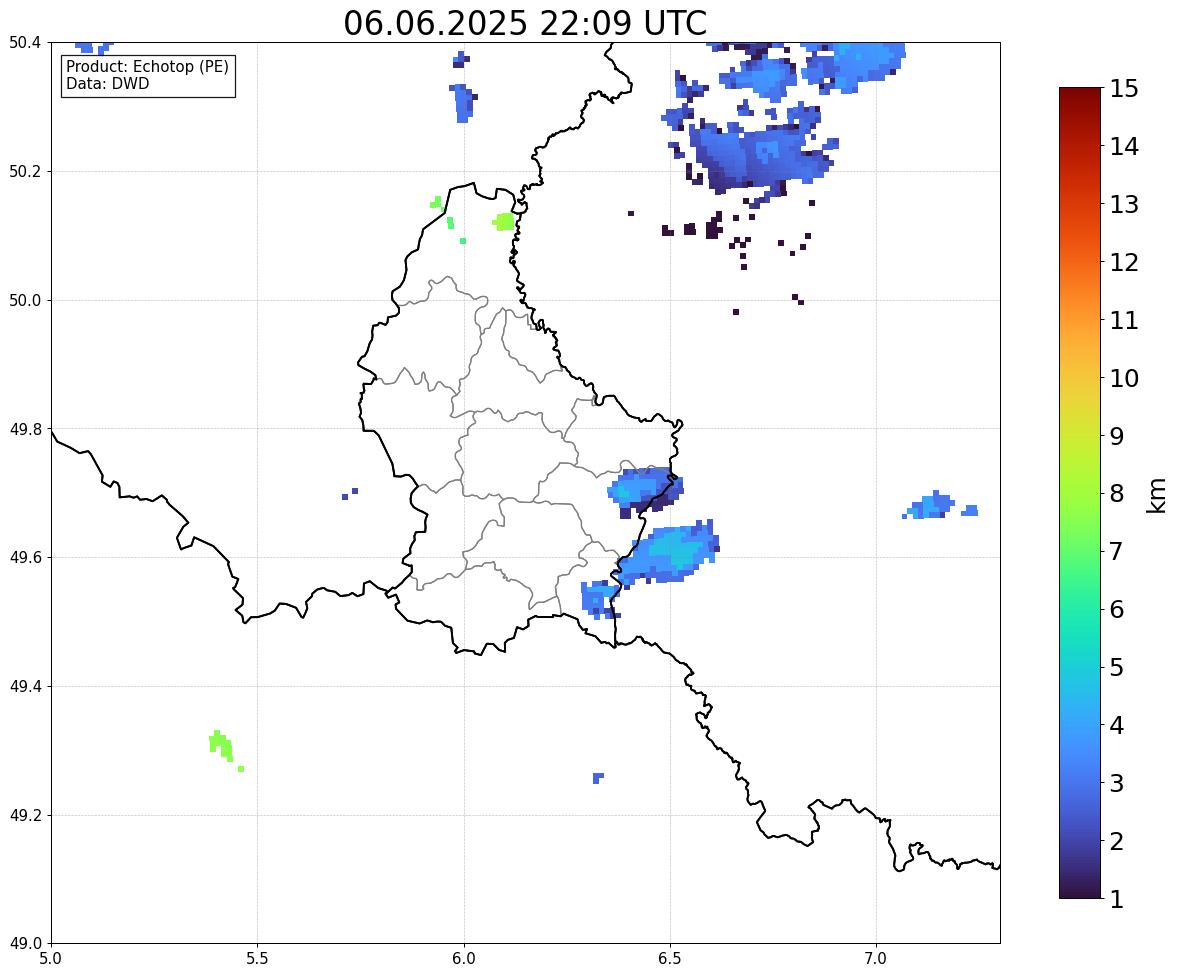Click the longitude axis label 5.5
Image resolution: width=1178 pixels, height=976 pixels.
click(x=258, y=959)
